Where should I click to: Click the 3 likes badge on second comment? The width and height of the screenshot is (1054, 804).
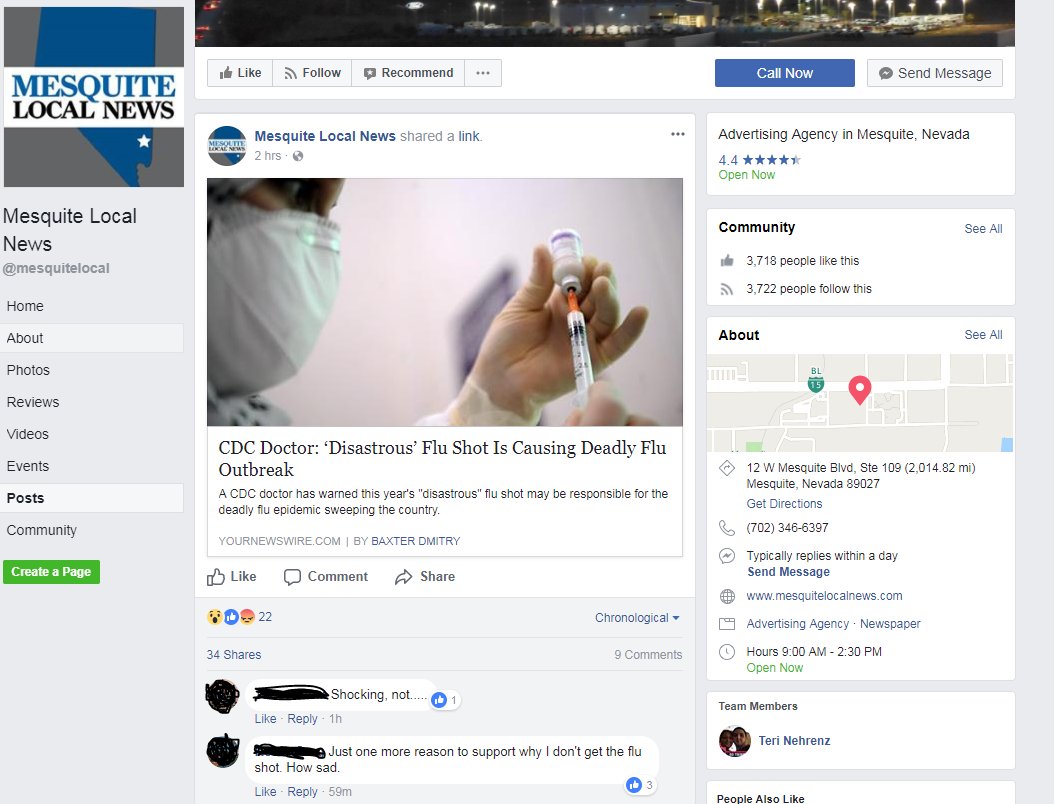tap(640, 785)
